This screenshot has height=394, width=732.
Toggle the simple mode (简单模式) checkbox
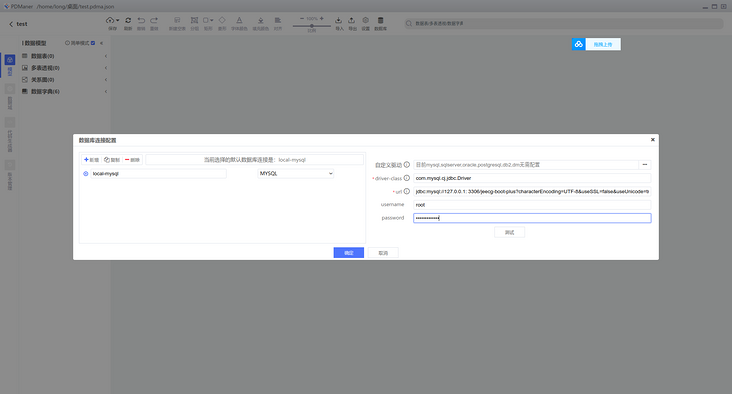[x=93, y=43]
